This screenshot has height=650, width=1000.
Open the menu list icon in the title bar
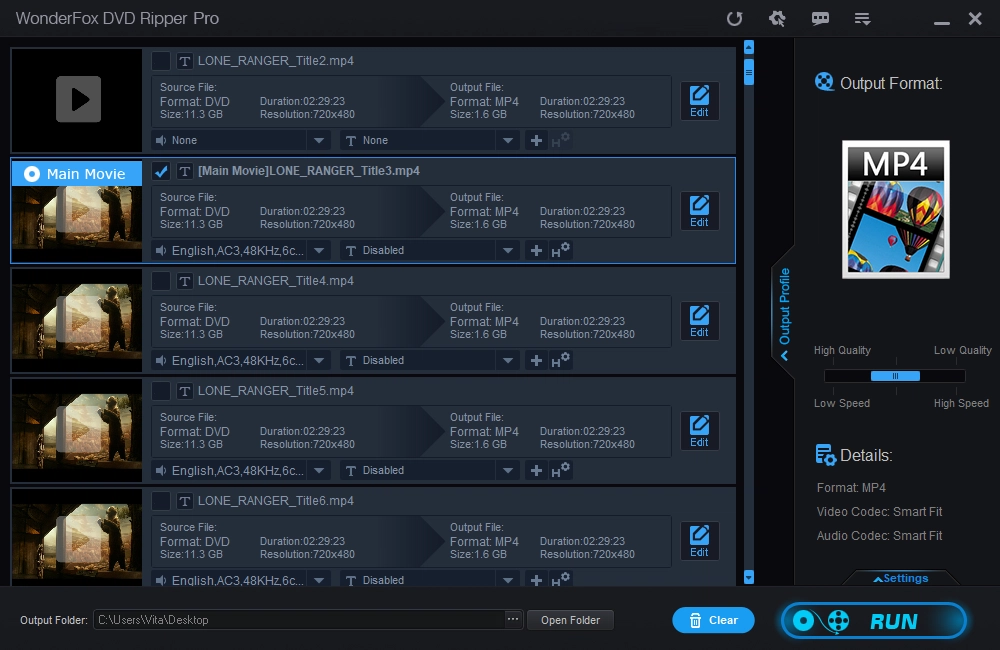tap(862, 18)
